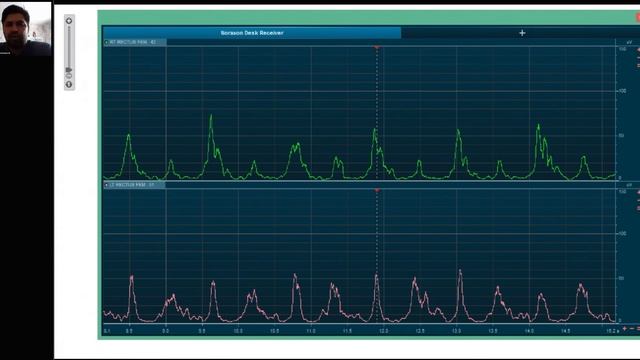Viewport: 640px width, 360px height.
Task: Click the 12.0 label on the time axis
Action: coord(384,331)
